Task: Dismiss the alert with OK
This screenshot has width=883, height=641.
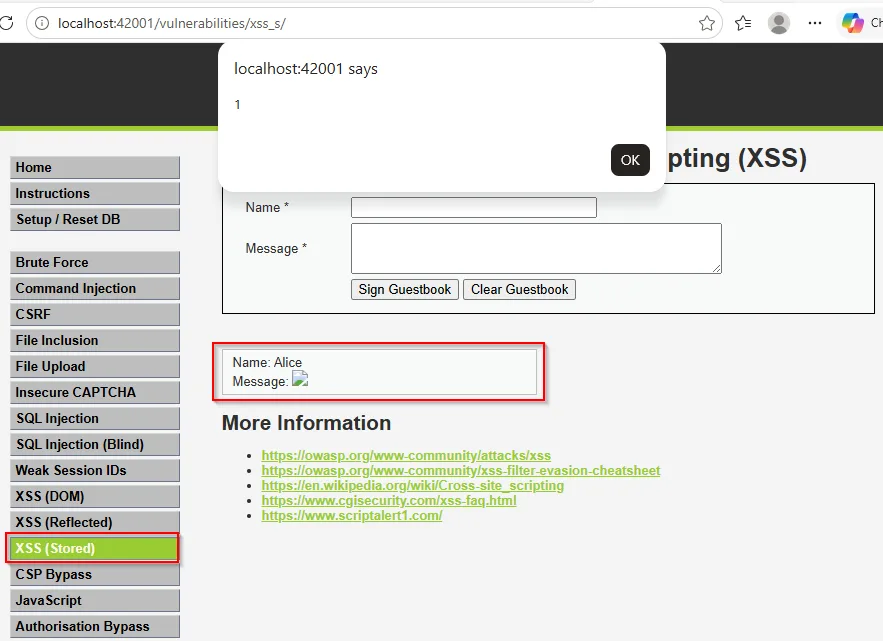Action: [630, 160]
